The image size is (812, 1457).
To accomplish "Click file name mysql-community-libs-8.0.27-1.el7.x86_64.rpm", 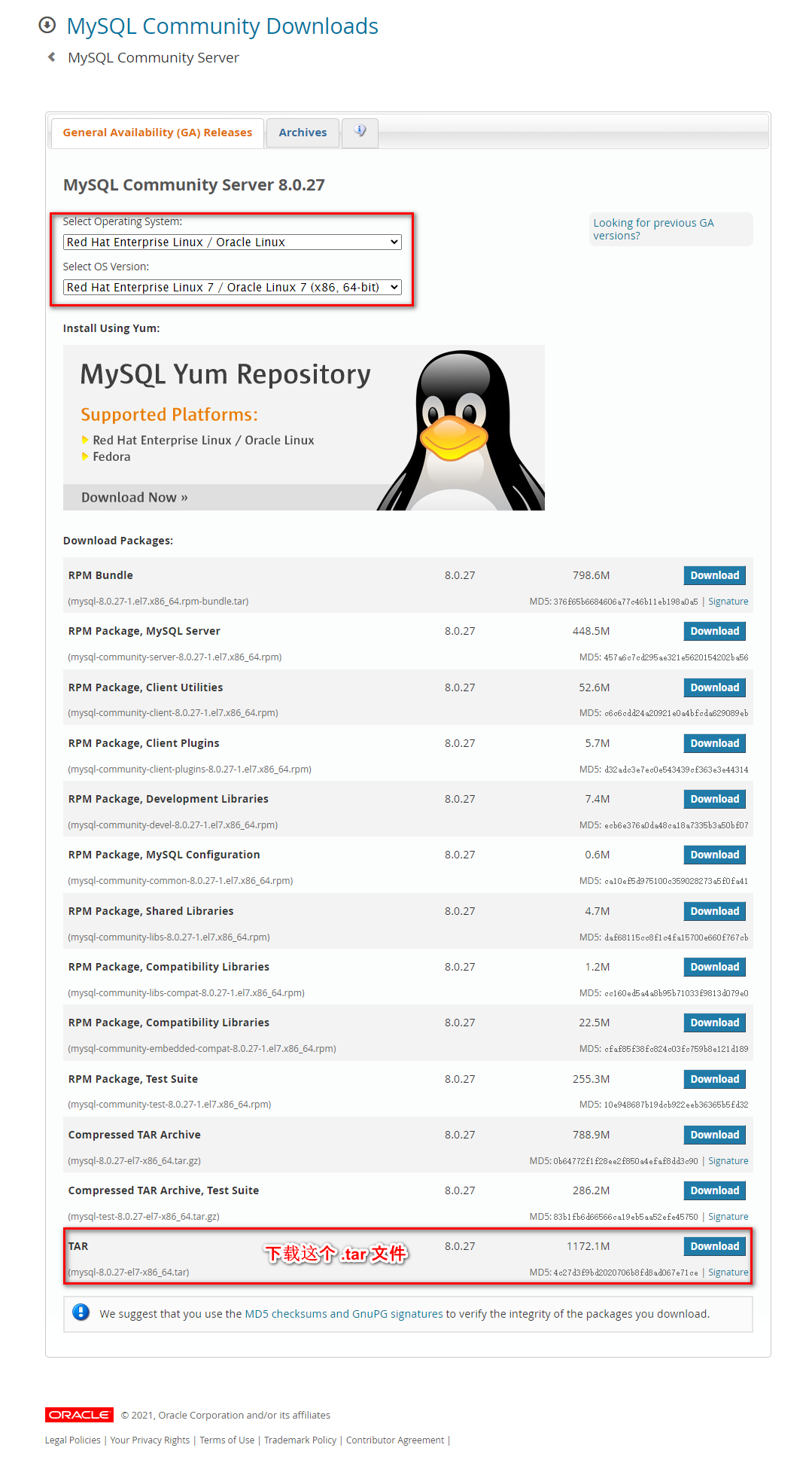I will pos(169,937).
